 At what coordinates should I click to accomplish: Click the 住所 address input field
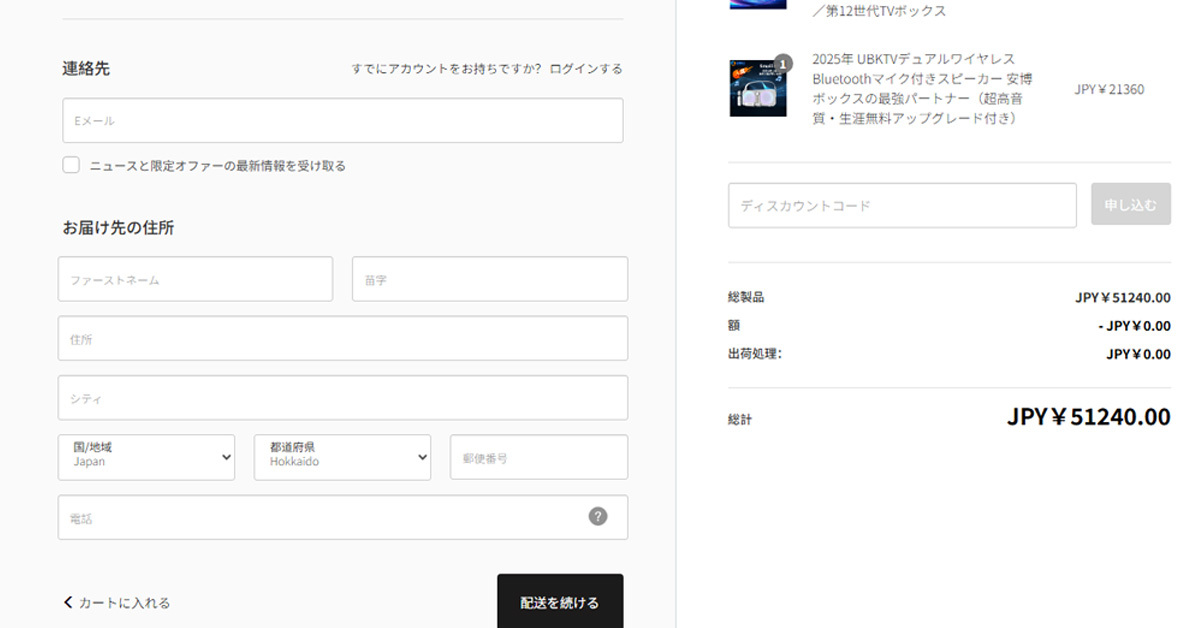click(342, 339)
